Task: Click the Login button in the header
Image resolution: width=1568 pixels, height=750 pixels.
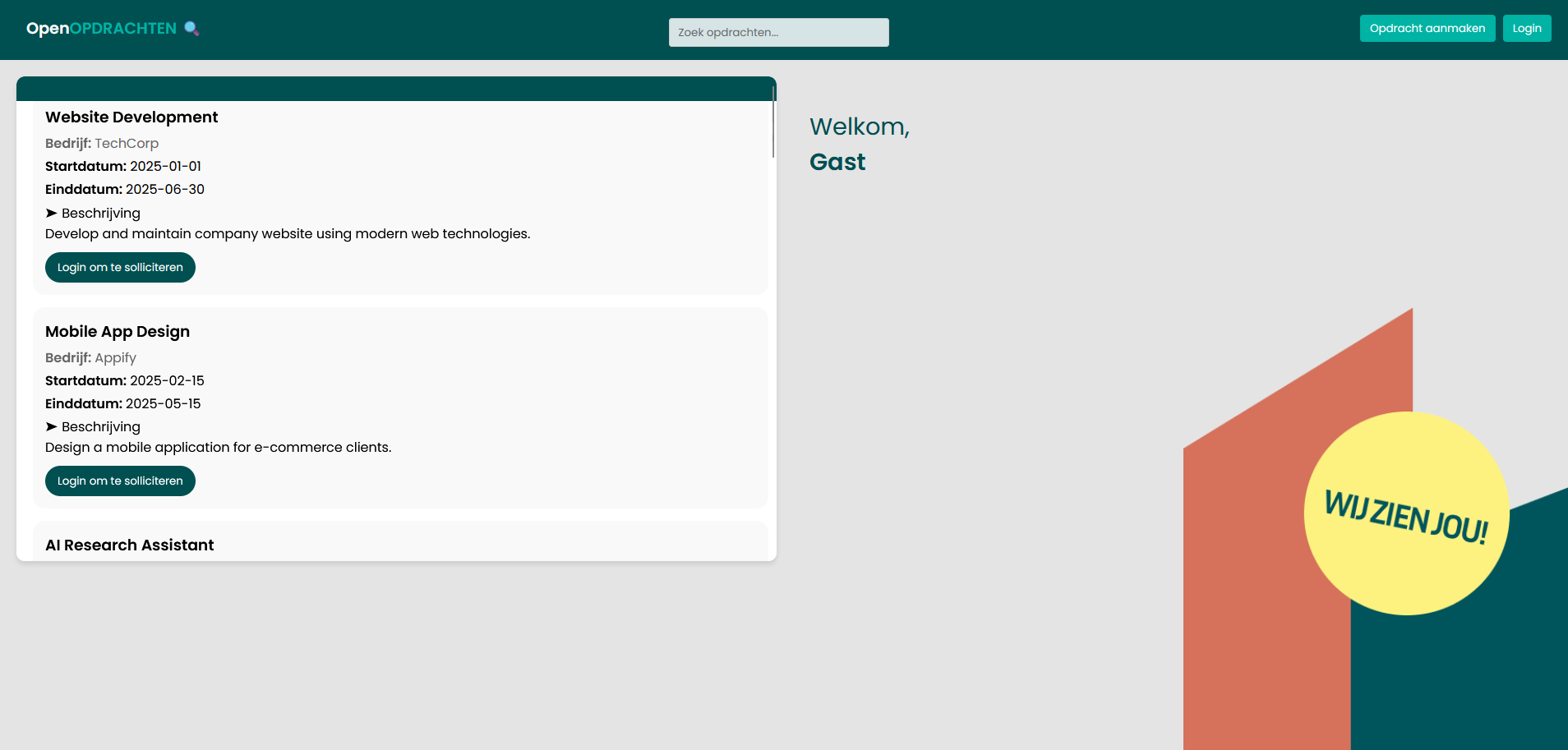Action: click(x=1526, y=28)
